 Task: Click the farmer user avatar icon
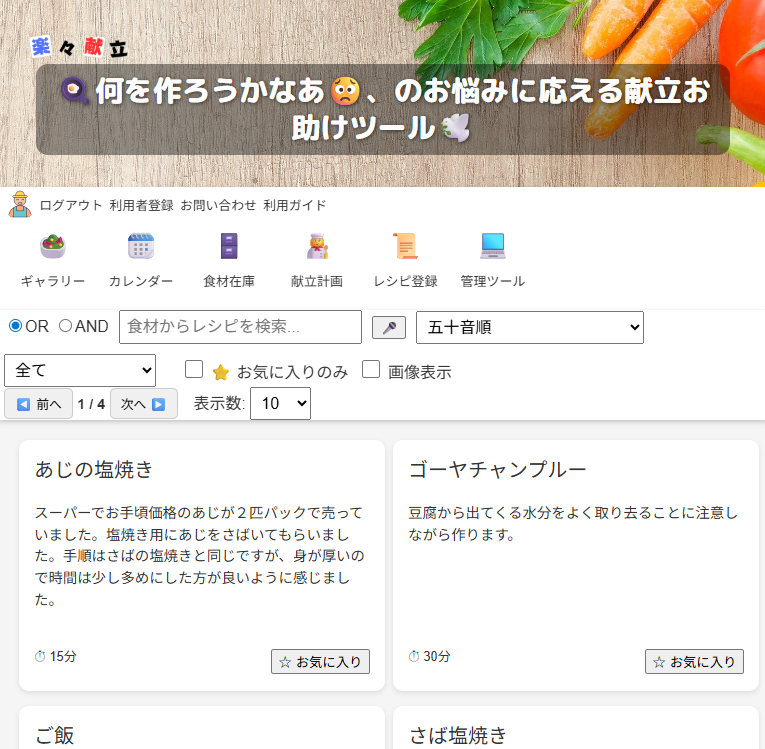coord(20,204)
